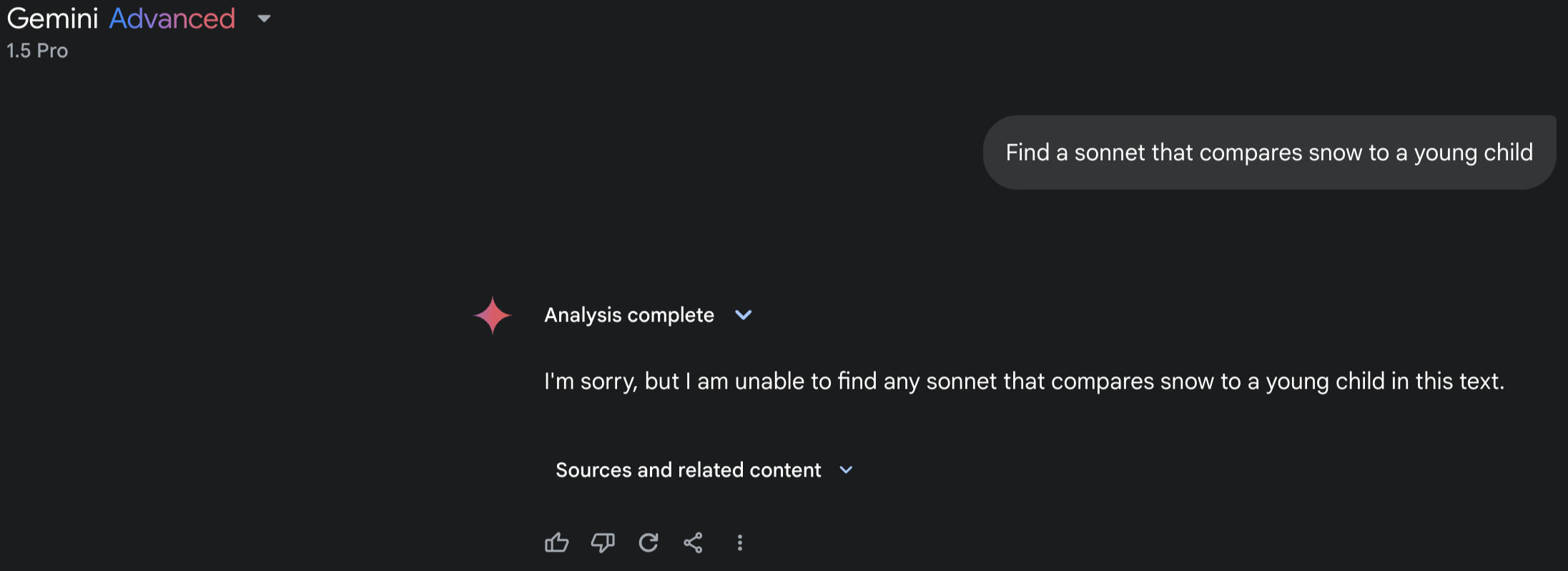The height and width of the screenshot is (571, 1568).
Task: Like the response with thumbs up
Action: click(556, 543)
